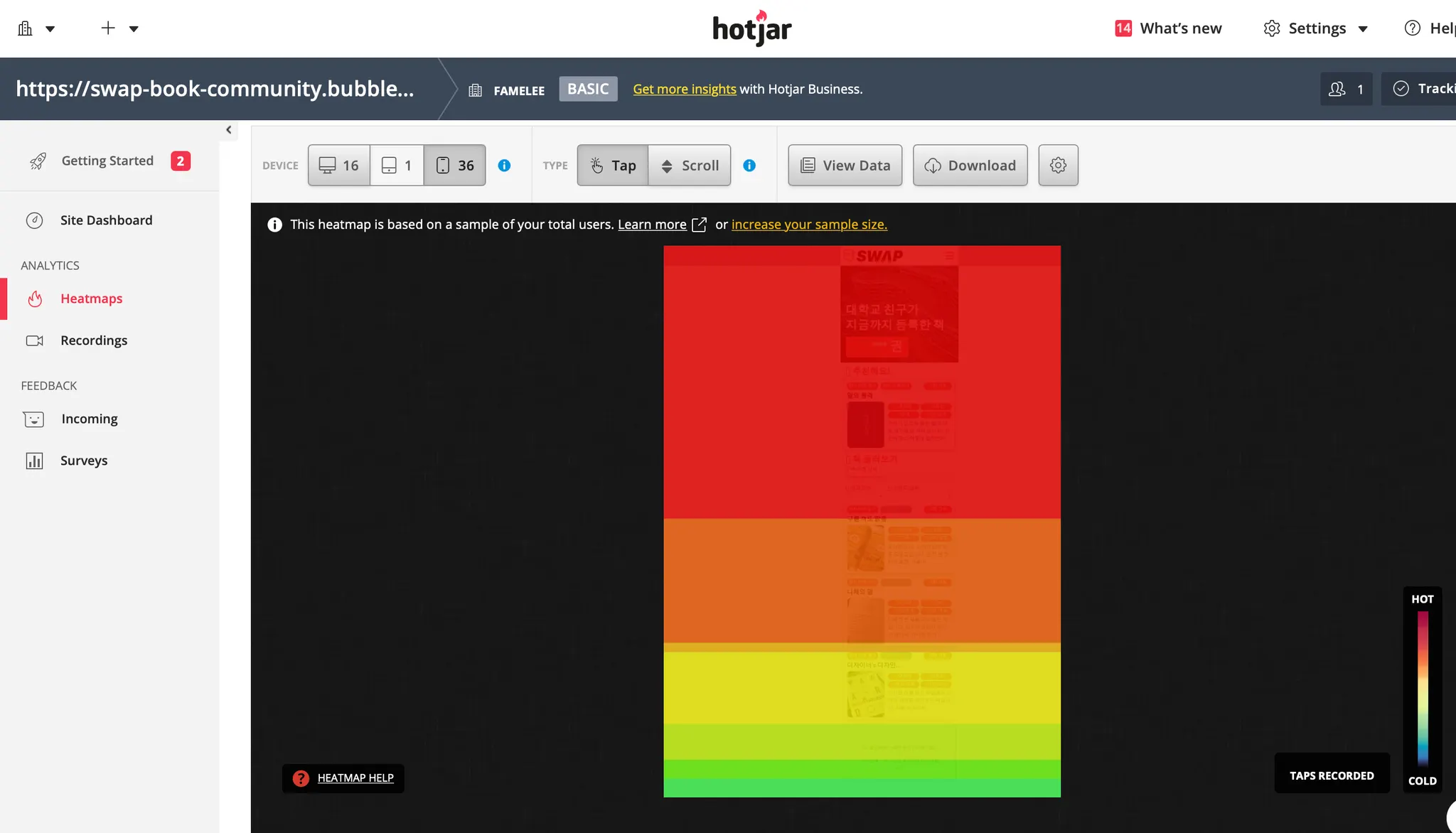Go to Site Dashboard

point(106,220)
